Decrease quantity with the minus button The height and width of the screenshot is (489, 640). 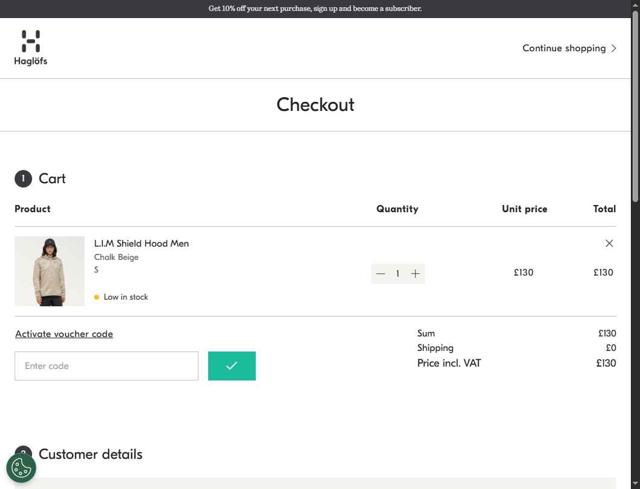pyautogui.click(x=380, y=273)
